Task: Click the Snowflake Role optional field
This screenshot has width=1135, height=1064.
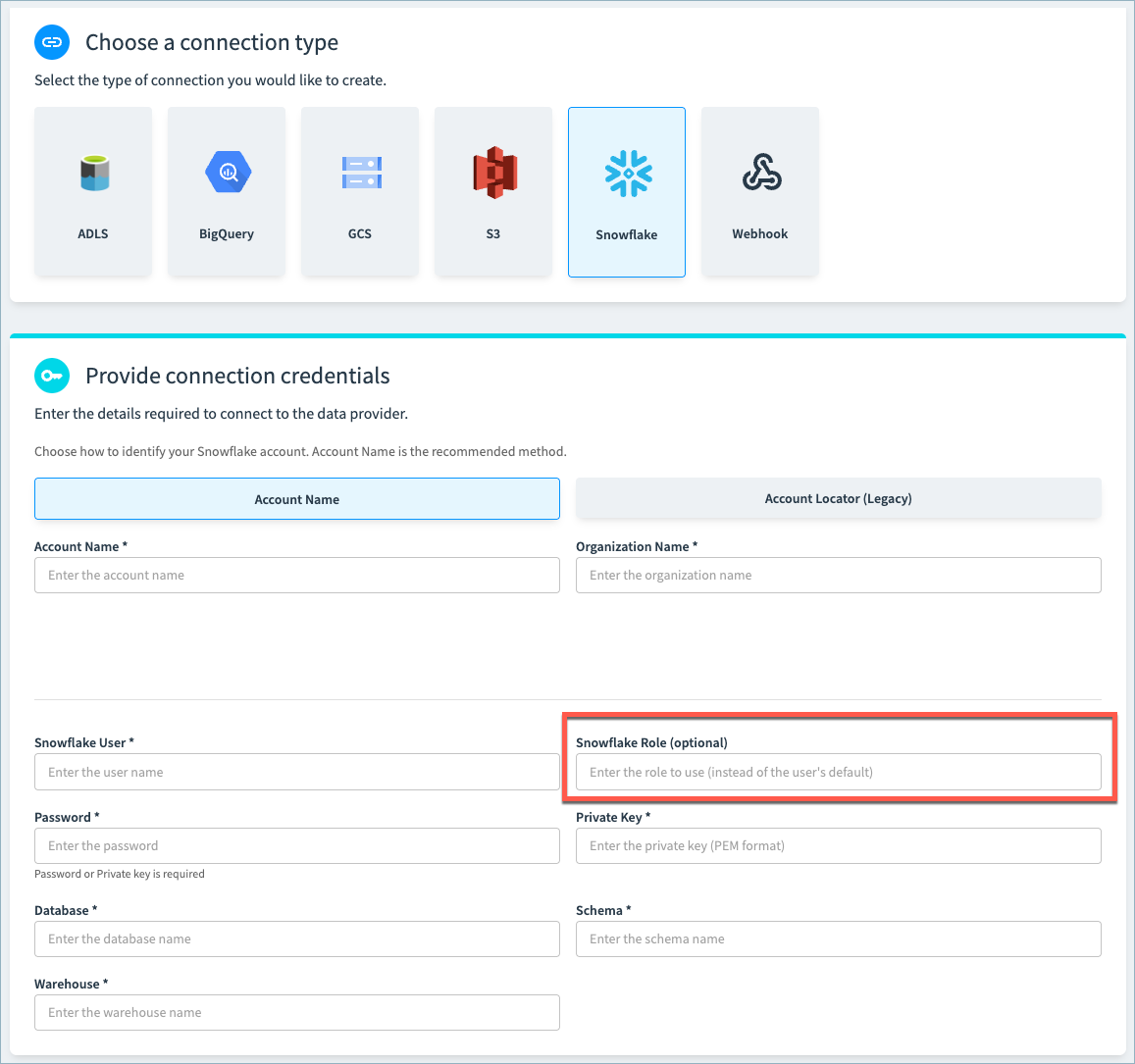Action: click(x=838, y=772)
